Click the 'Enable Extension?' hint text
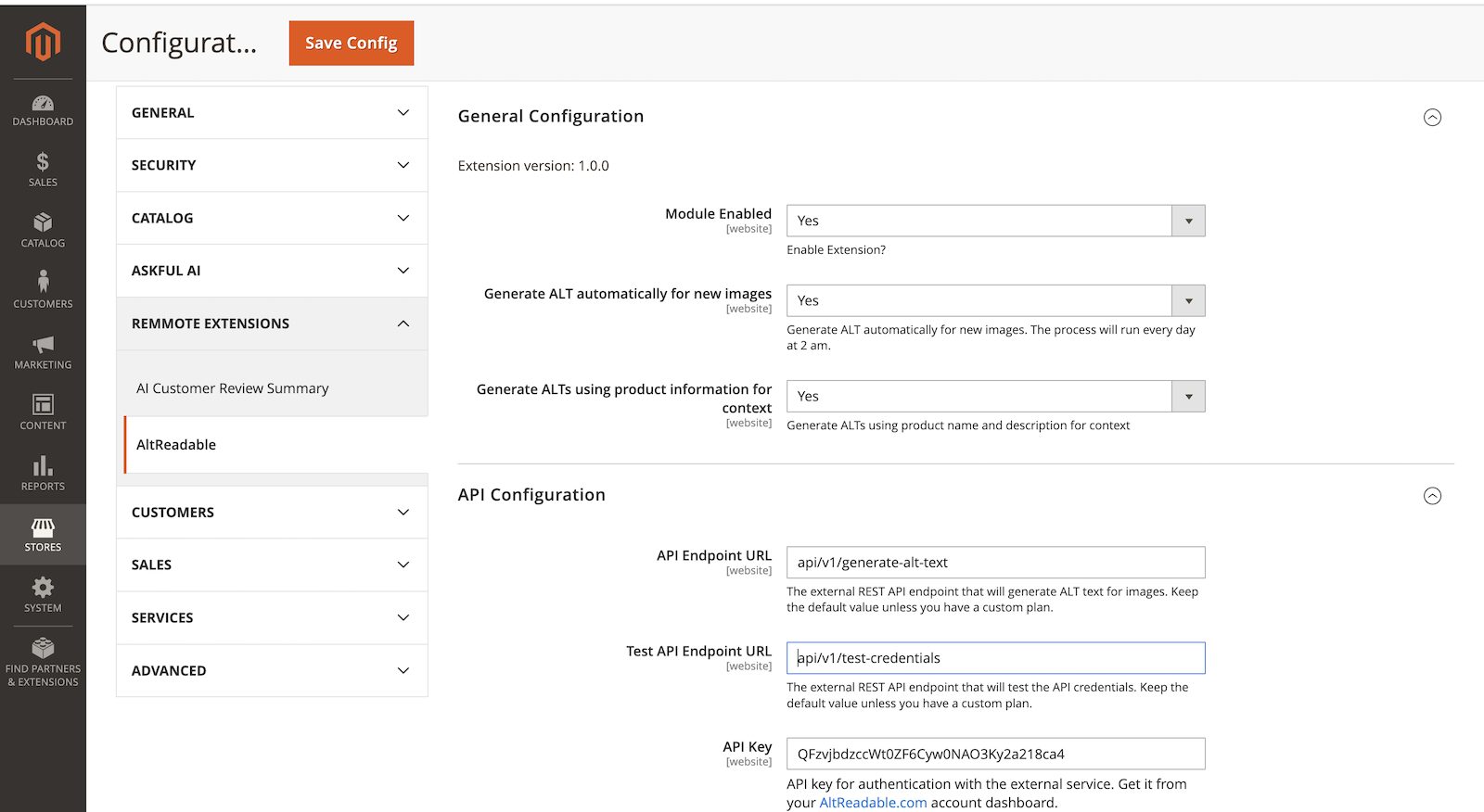This screenshot has width=1484, height=812. [836, 249]
